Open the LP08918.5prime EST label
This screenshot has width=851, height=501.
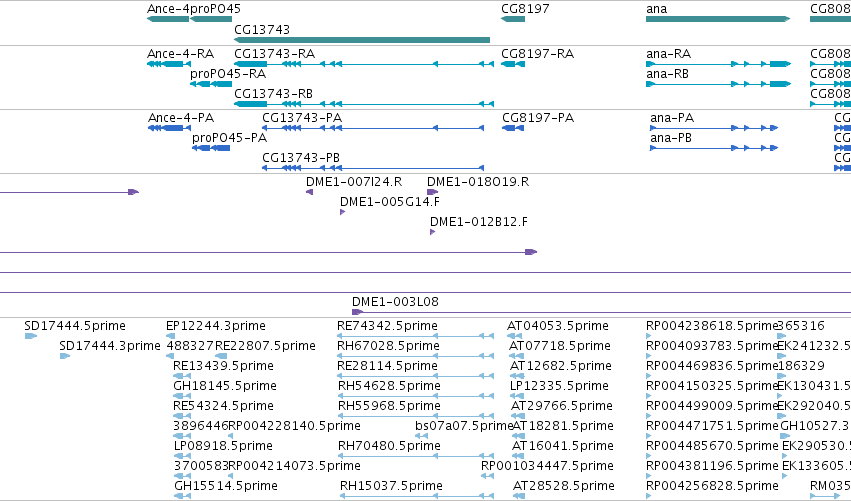(x=223, y=446)
